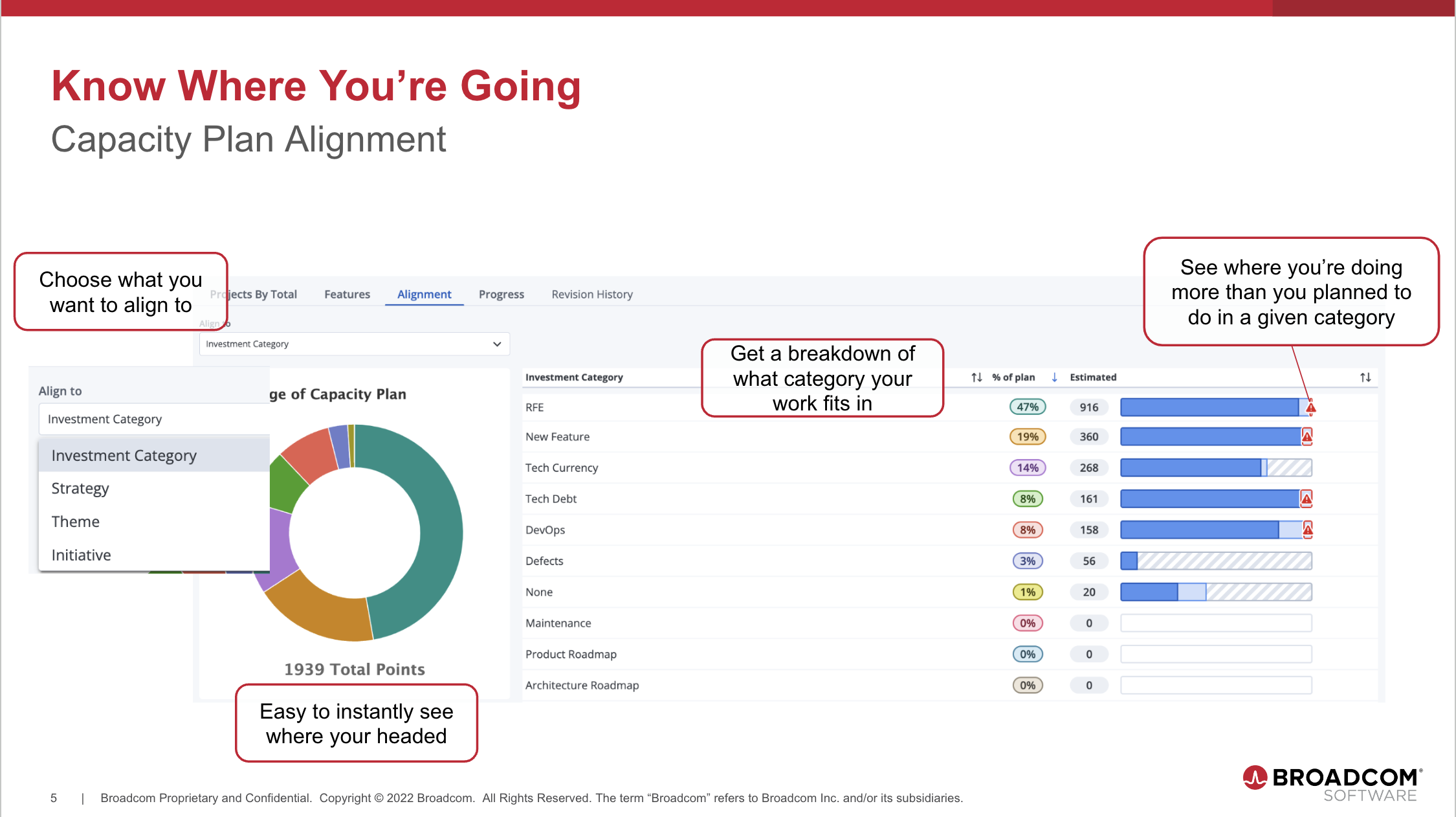Select the Tech Currency row label

point(562,467)
